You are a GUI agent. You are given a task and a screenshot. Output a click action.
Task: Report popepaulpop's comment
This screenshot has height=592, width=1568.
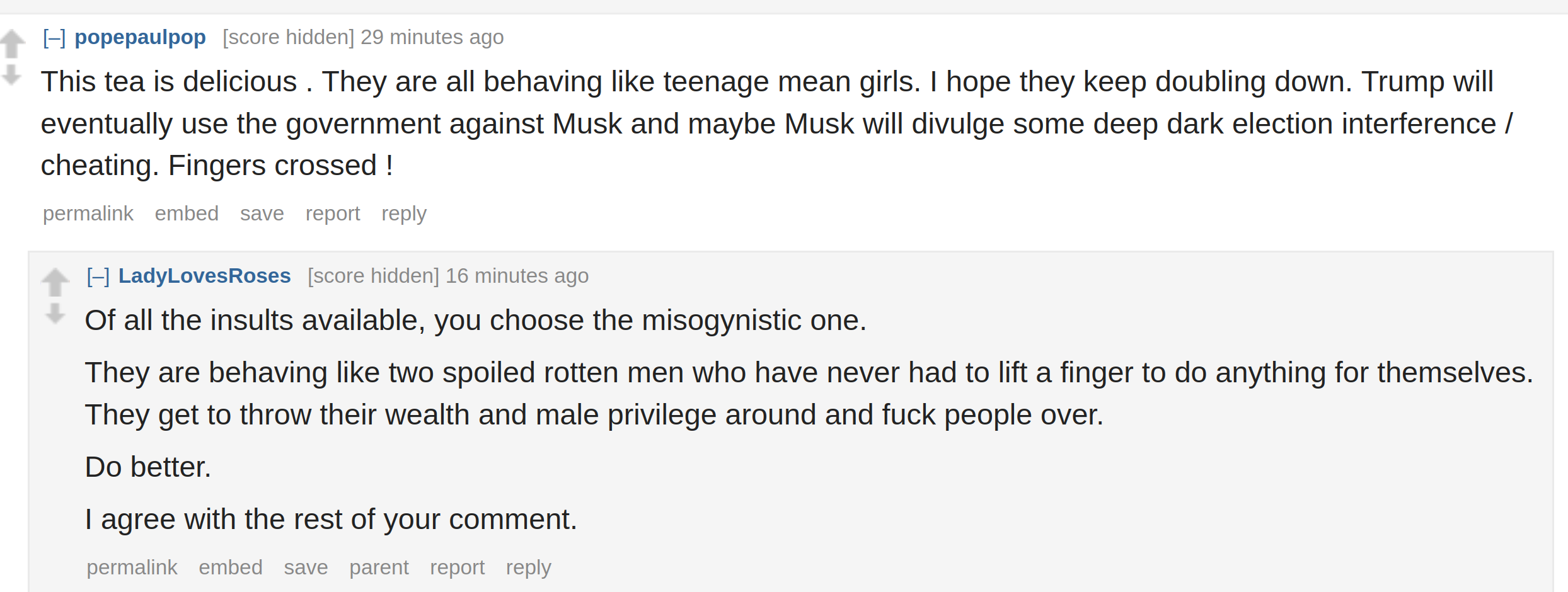click(333, 214)
